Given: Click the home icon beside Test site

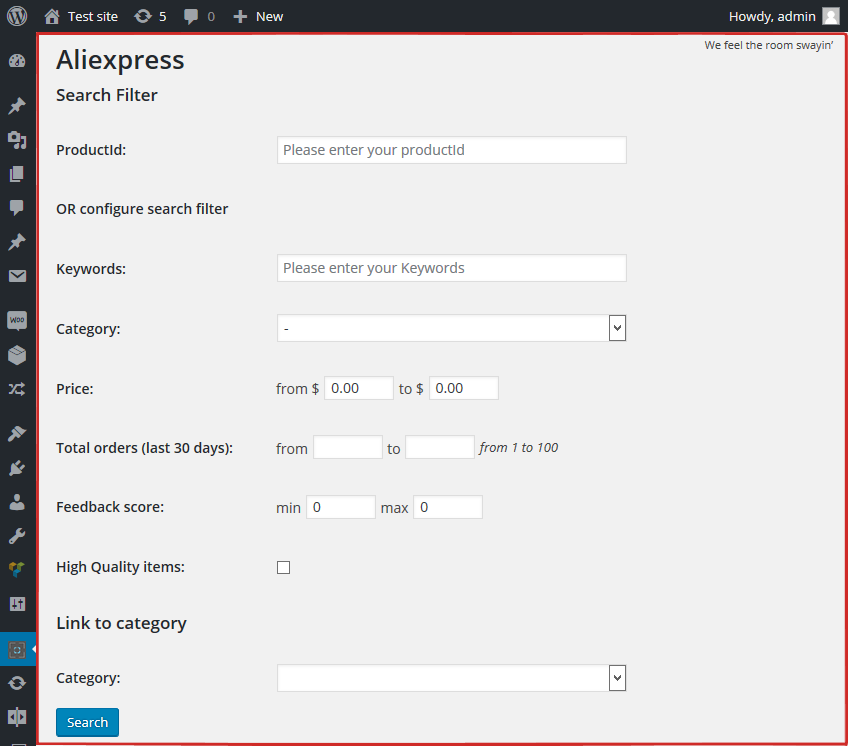Looking at the screenshot, I should click(52, 17).
